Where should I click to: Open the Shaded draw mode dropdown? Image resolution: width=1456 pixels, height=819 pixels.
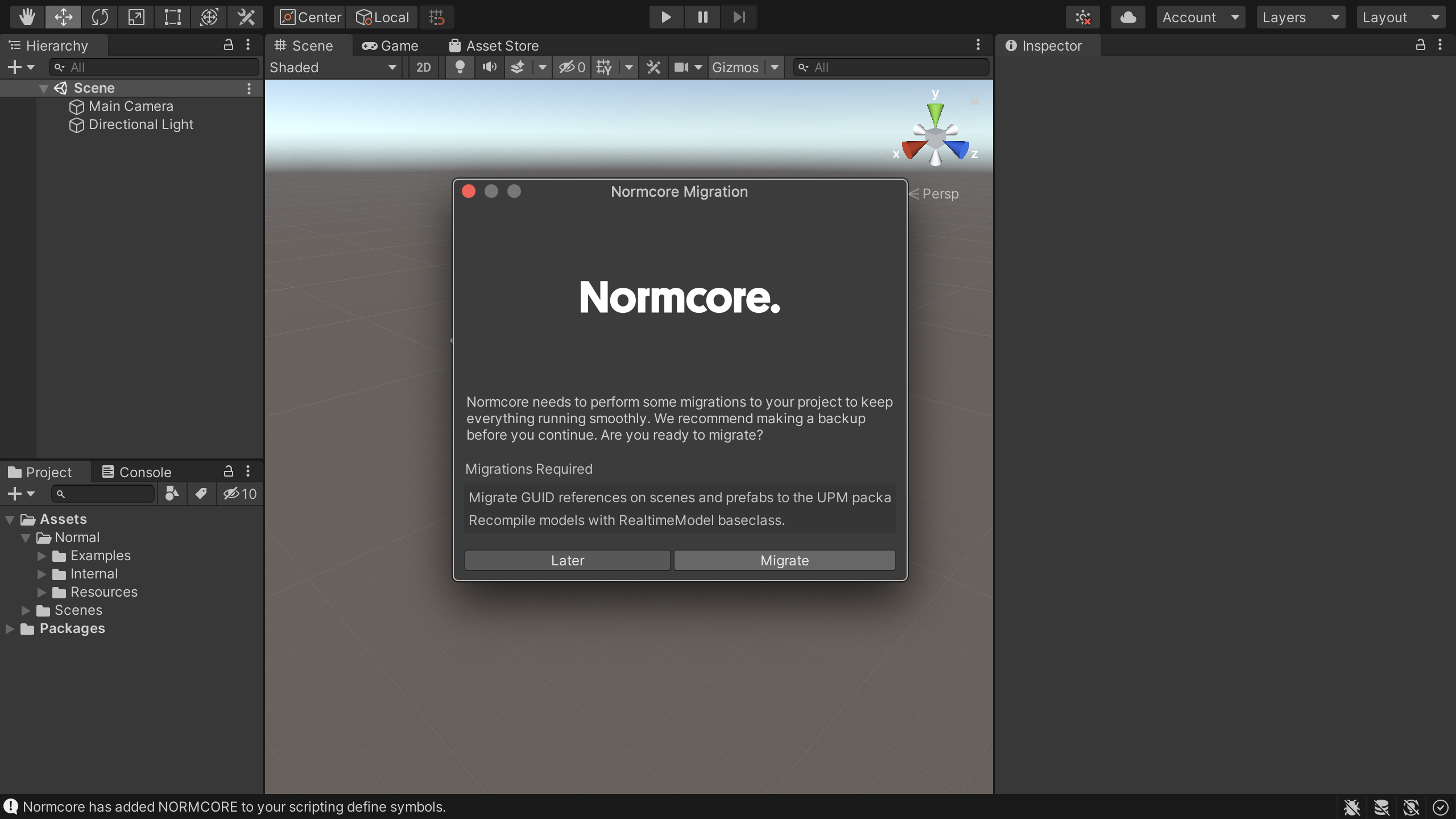click(x=333, y=67)
